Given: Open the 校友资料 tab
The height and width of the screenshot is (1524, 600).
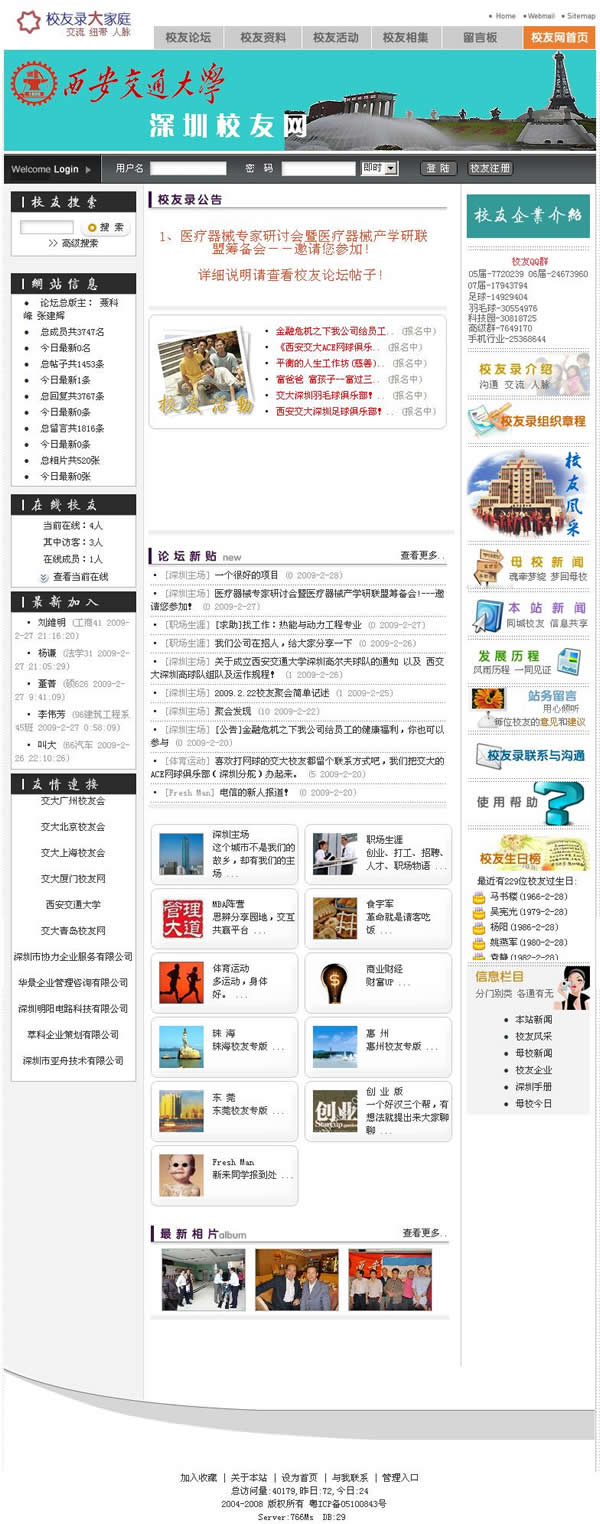Looking at the screenshot, I should [263, 38].
